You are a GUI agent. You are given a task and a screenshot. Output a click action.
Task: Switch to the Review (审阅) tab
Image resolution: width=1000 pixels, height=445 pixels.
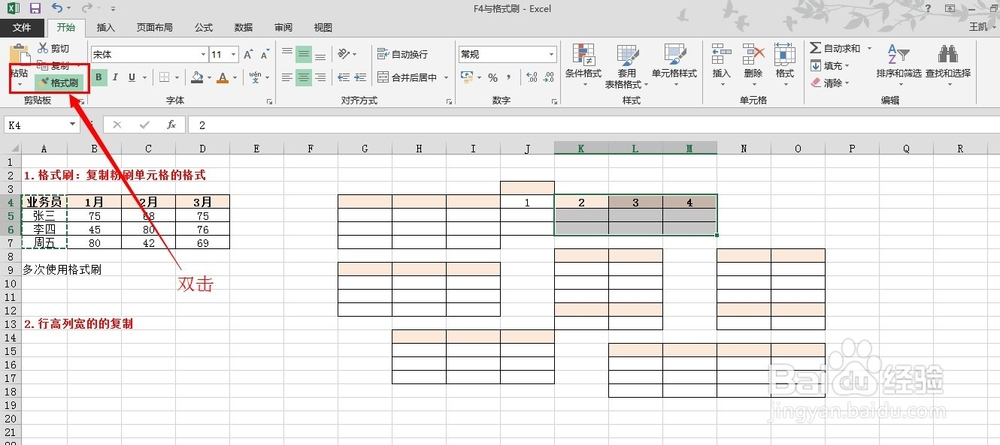(x=283, y=27)
